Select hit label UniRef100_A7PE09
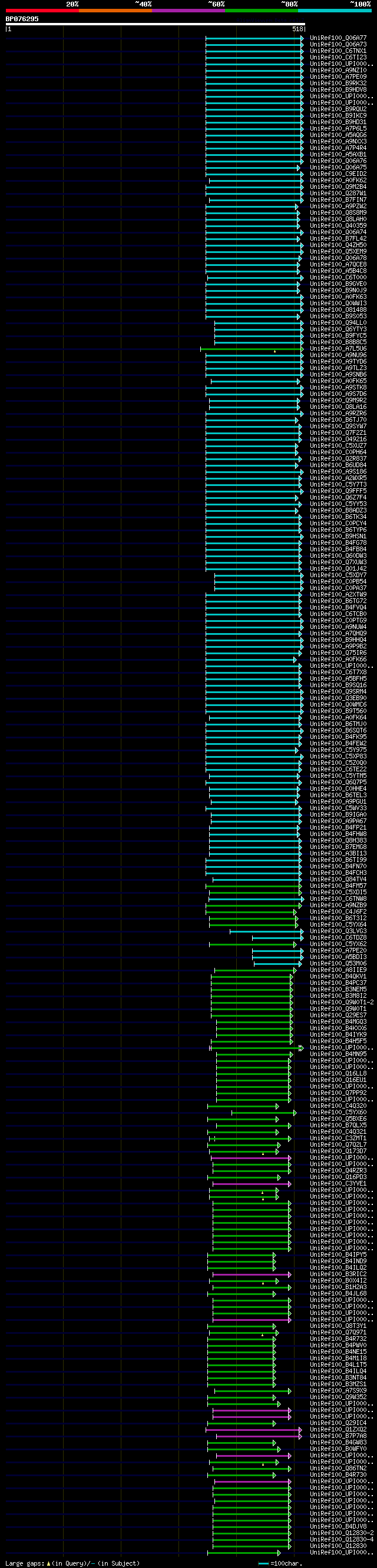The image size is (377, 1568). click(x=338, y=76)
